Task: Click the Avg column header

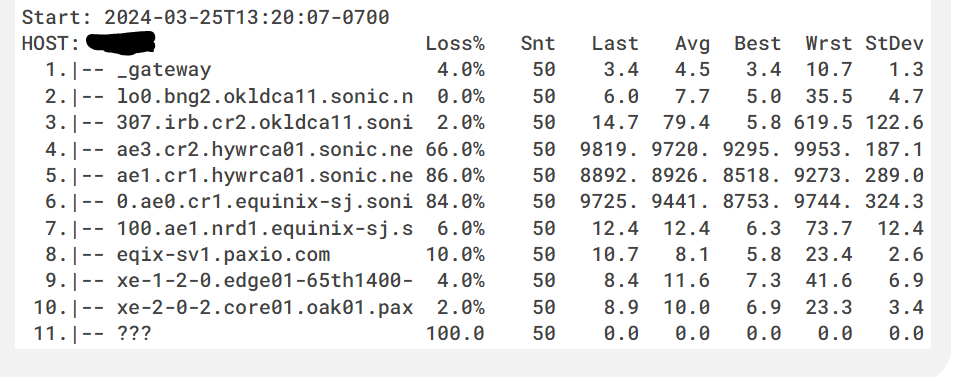Action: 692,44
